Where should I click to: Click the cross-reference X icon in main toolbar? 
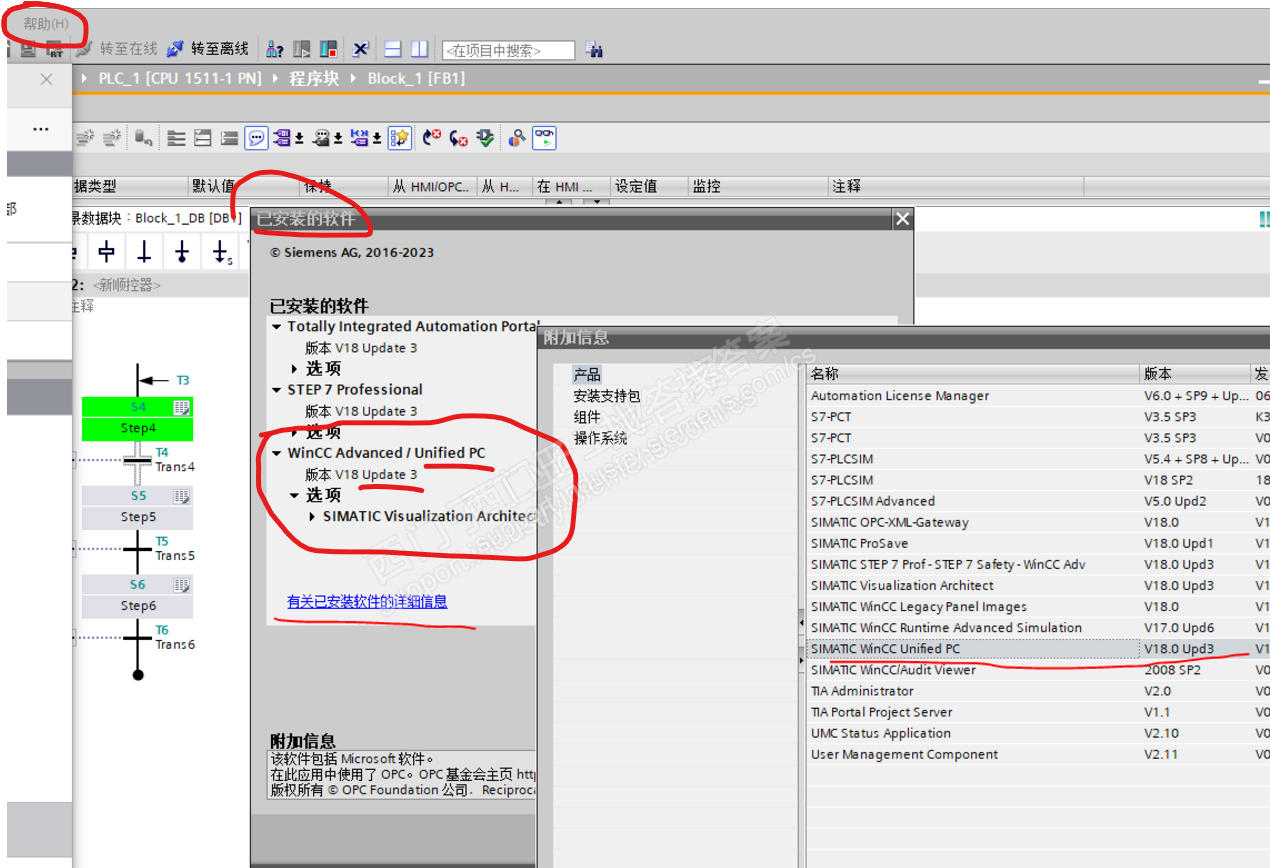[x=360, y=49]
